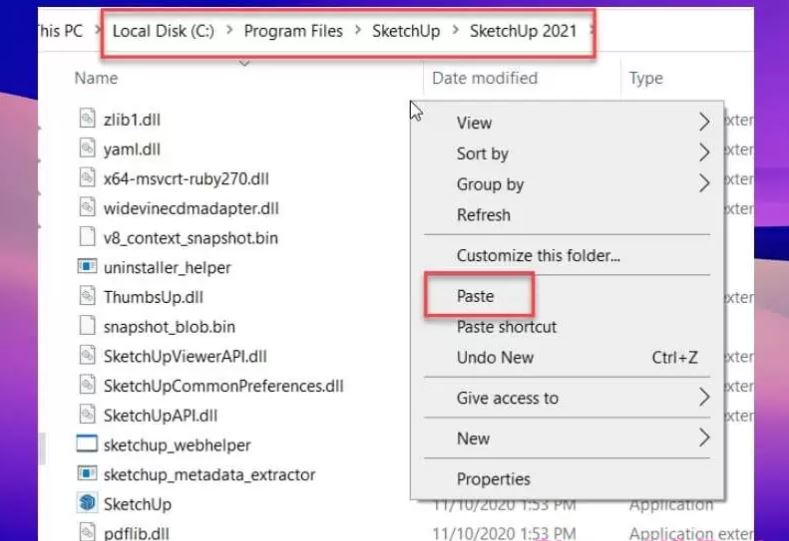The height and width of the screenshot is (541, 789).
Task: Select file name yaml.dll
Action: [132, 149]
